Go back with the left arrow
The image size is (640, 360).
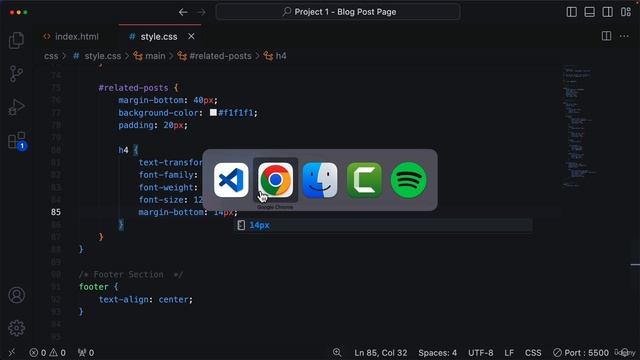183,12
